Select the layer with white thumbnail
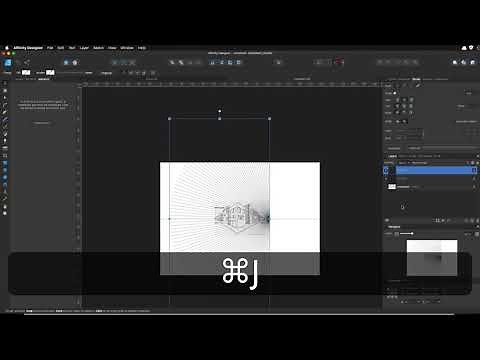The height and width of the screenshot is (360, 480). (430, 187)
